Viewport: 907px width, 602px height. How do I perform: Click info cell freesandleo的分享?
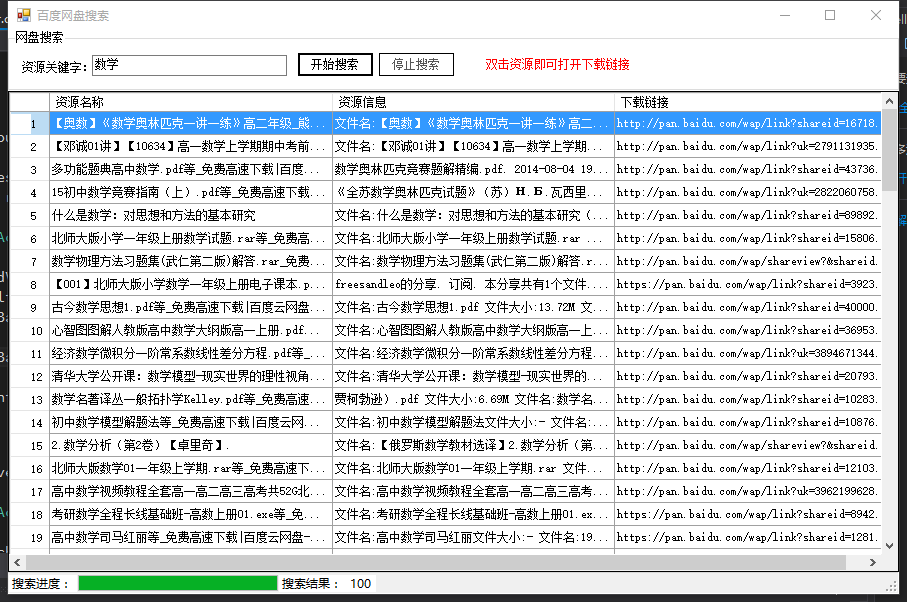(473, 285)
